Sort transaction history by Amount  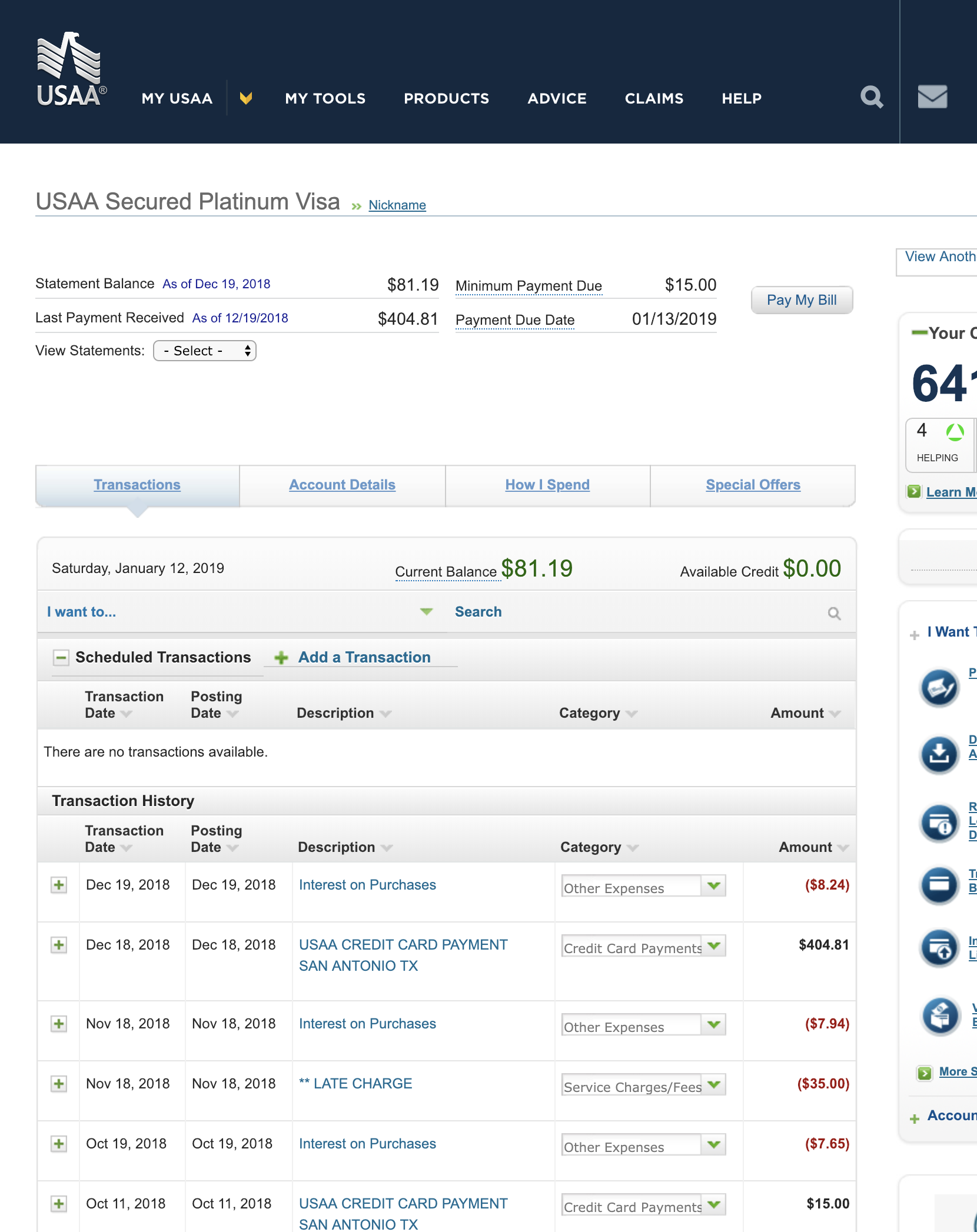coord(814,847)
